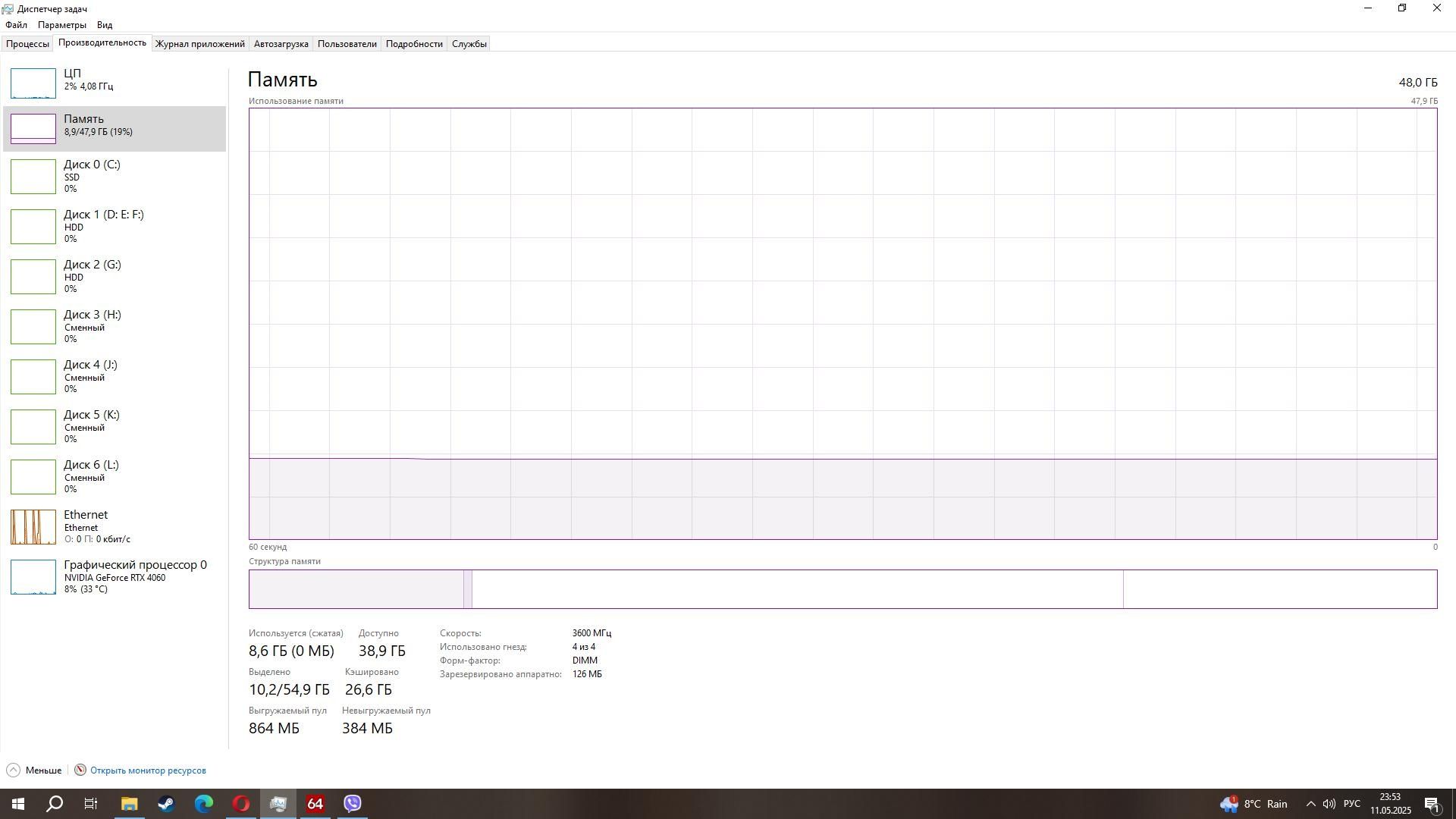Select the Ethernet network graph entry
Screen dimensions: 1456x819
pos(115,526)
